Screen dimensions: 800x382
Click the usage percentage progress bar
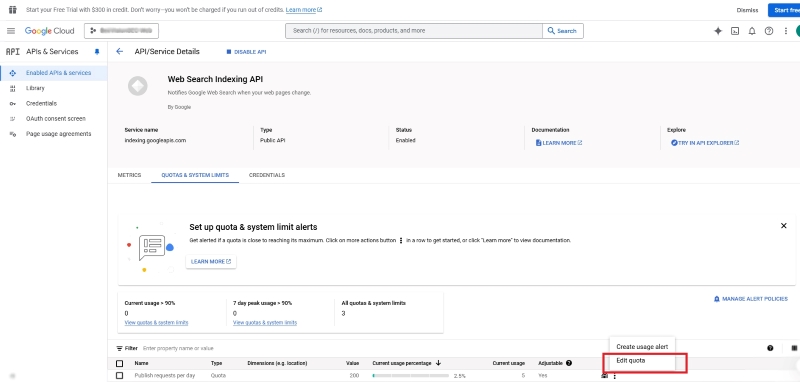point(411,376)
